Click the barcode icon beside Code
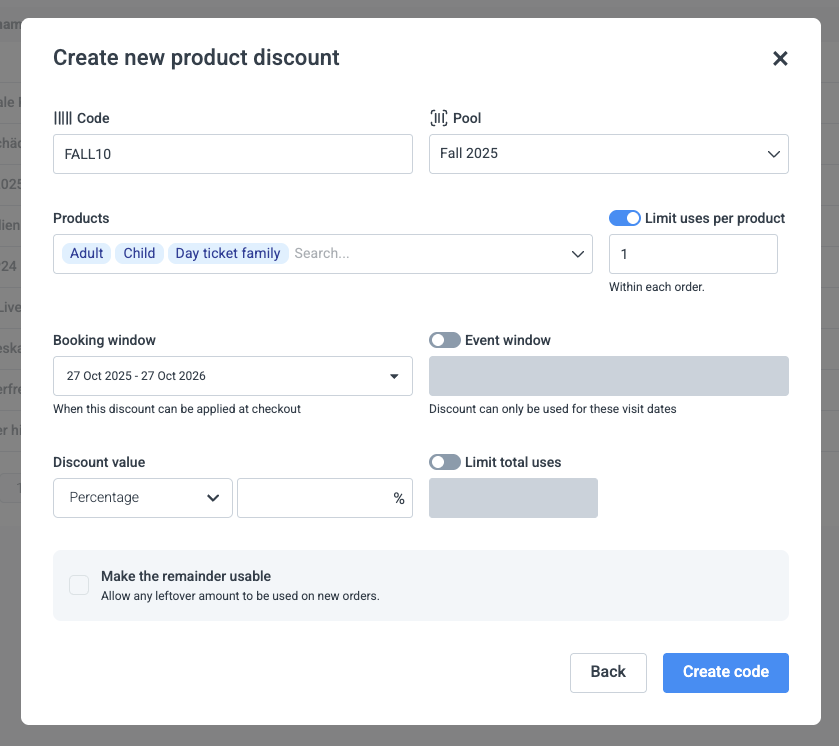 pos(63,118)
